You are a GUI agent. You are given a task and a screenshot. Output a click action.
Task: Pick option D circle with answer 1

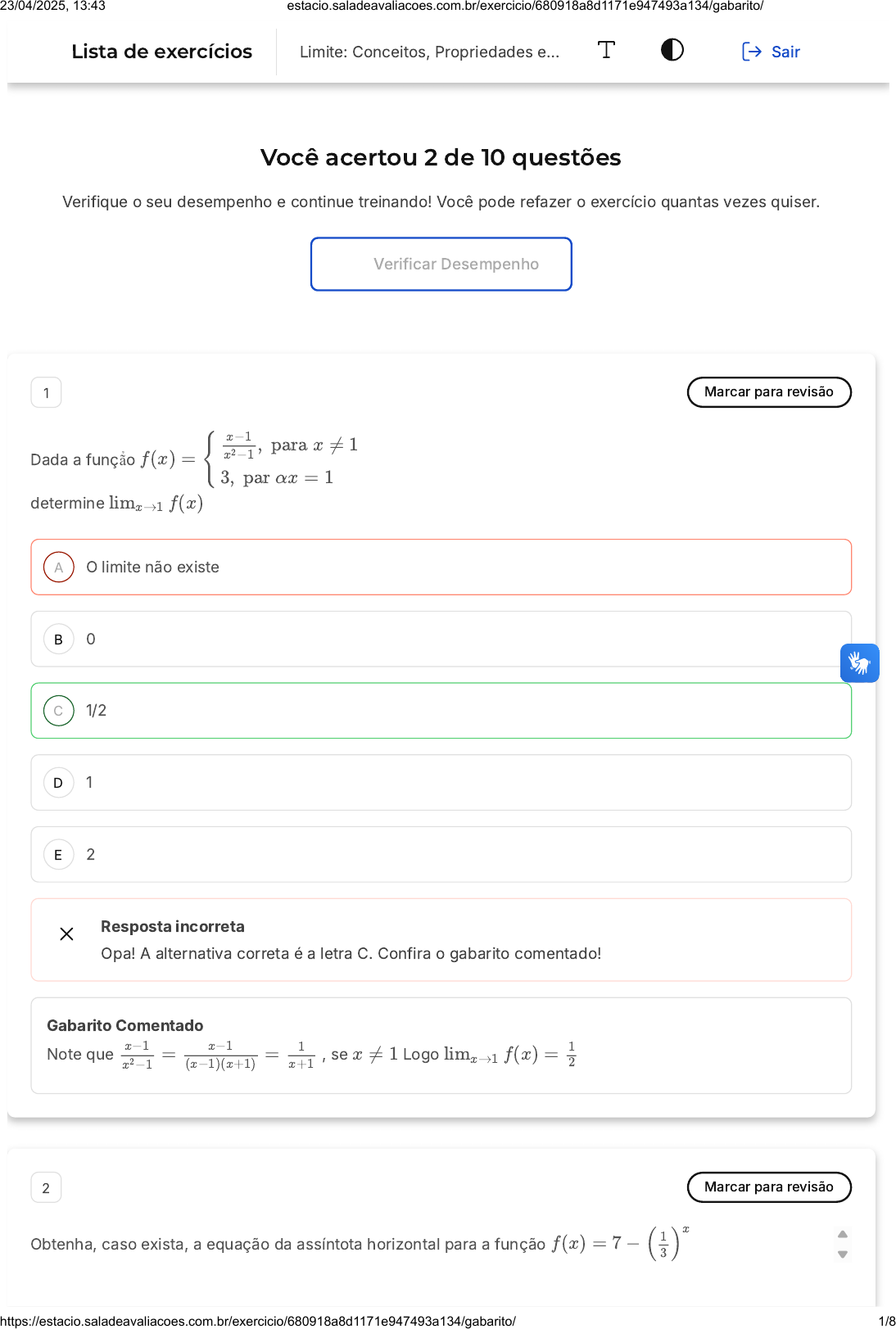(x=58, y=783)
